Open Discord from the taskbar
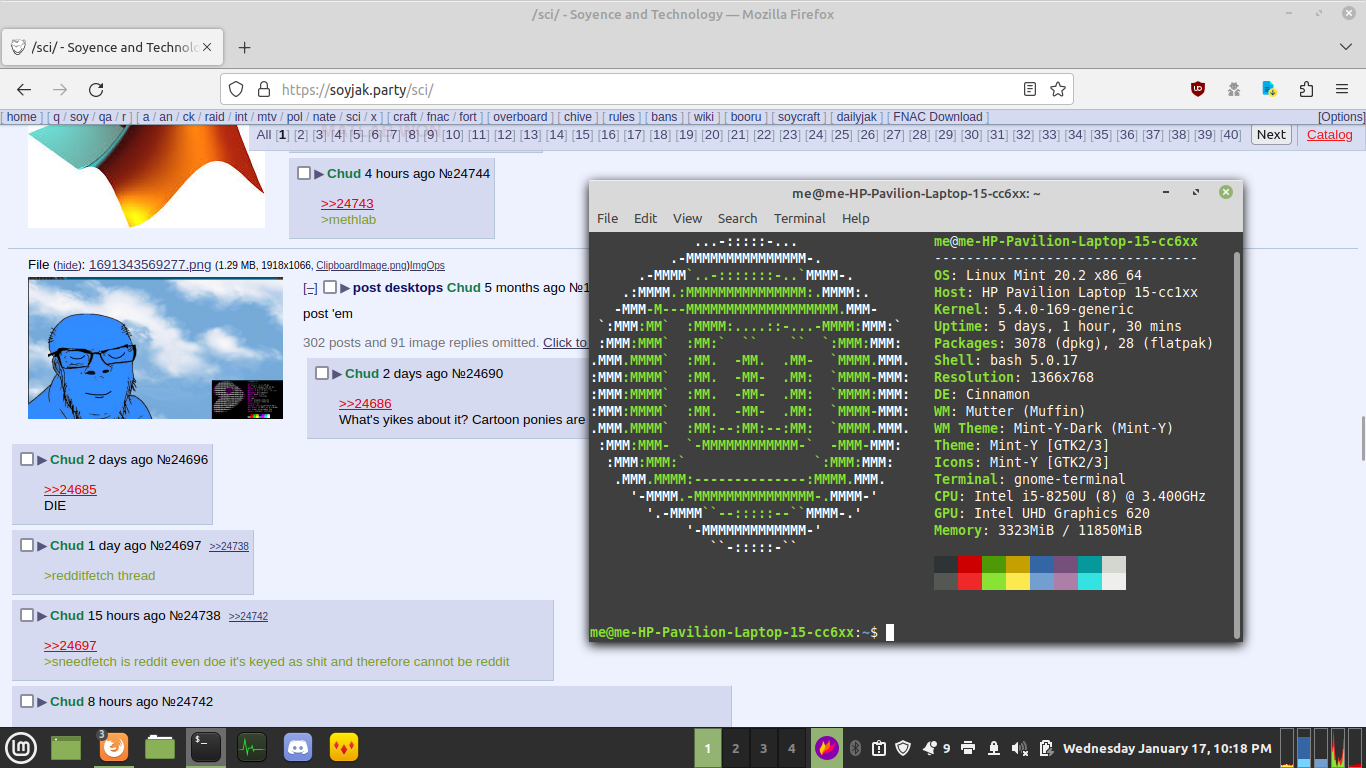Image resolution: width=1366 pixels, height=768 pixels. pyautogui.click(x=298, y=747)
